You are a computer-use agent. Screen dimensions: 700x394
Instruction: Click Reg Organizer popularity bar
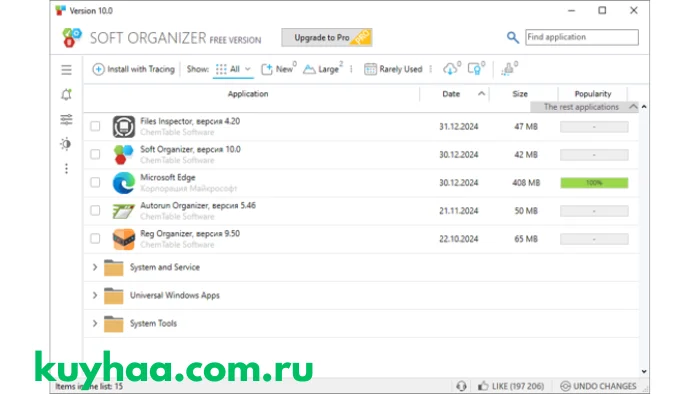[594, 239]
